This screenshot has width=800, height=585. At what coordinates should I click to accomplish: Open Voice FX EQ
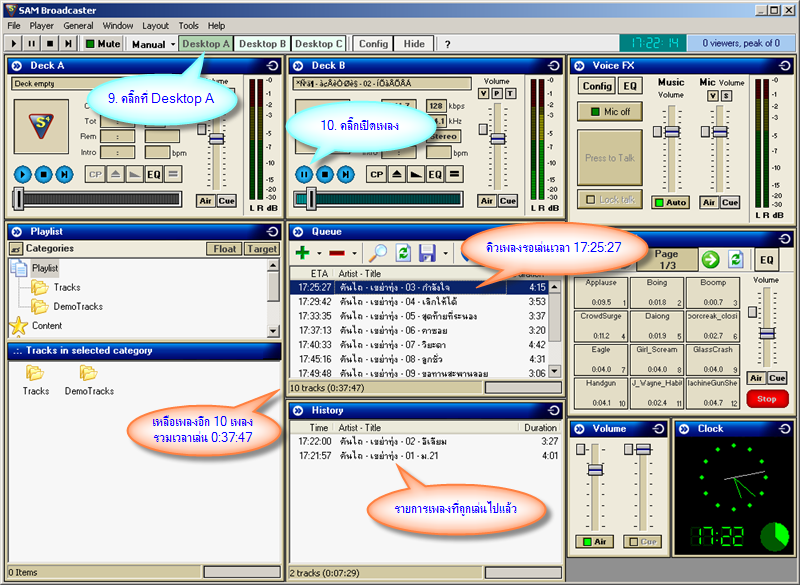[x=630, y=86]
